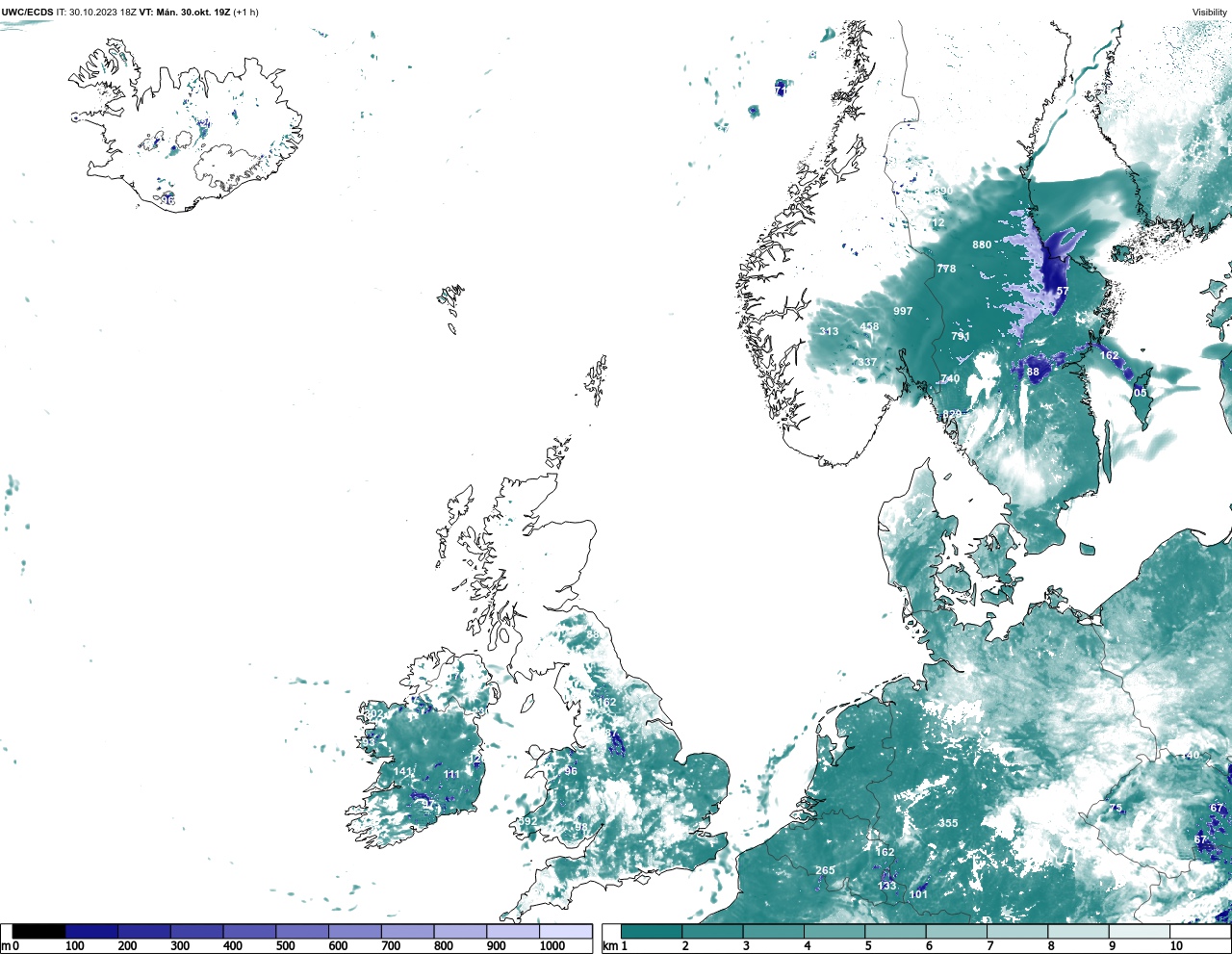The image size is (1232, 954).
Task: Click the '111' value in Ireland
Action: (452, 774)
